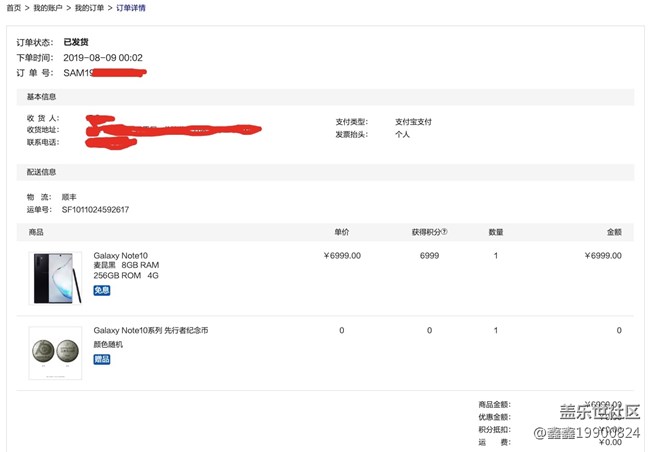The height and width of the screenshot is (452, 650).
Task: Open the commemorative coin thumbnail image
Action: point(55,352)
